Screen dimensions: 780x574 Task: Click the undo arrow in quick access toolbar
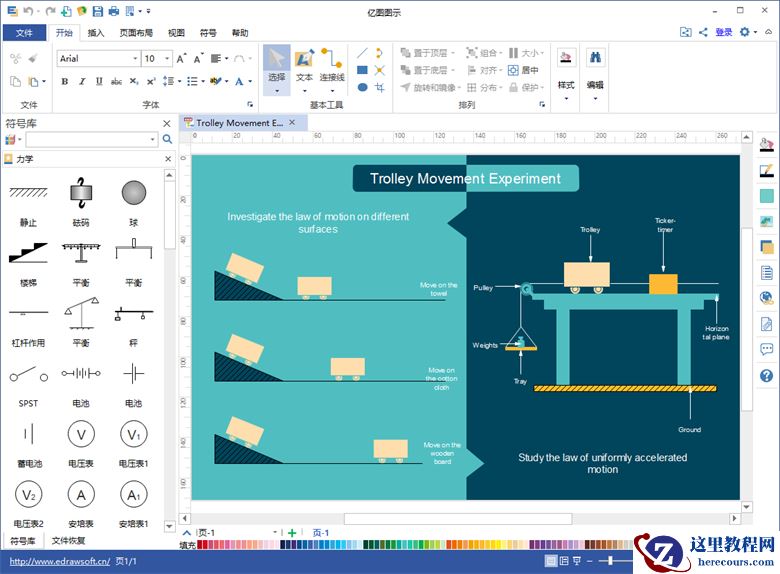[x=28, y=10]
